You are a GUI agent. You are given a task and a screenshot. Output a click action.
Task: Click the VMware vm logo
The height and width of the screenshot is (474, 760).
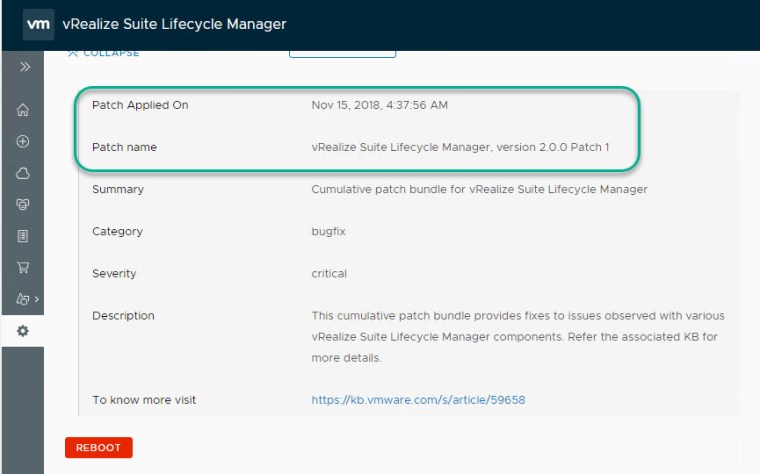tap(38, 24)
